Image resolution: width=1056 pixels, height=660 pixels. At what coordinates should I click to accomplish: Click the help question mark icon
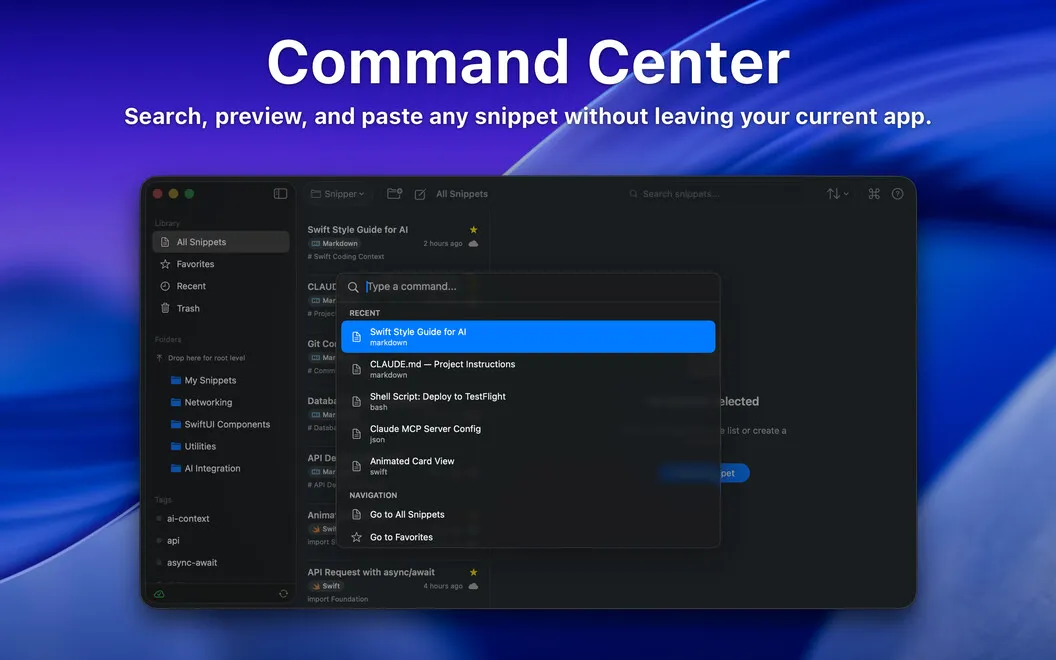898,194
